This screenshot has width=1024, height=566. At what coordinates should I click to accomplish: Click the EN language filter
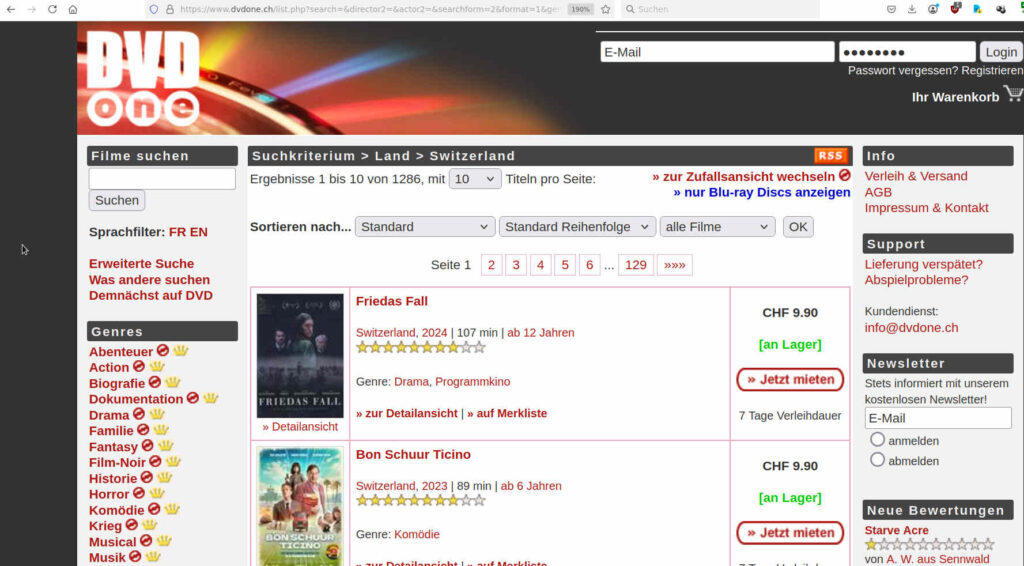199,232
